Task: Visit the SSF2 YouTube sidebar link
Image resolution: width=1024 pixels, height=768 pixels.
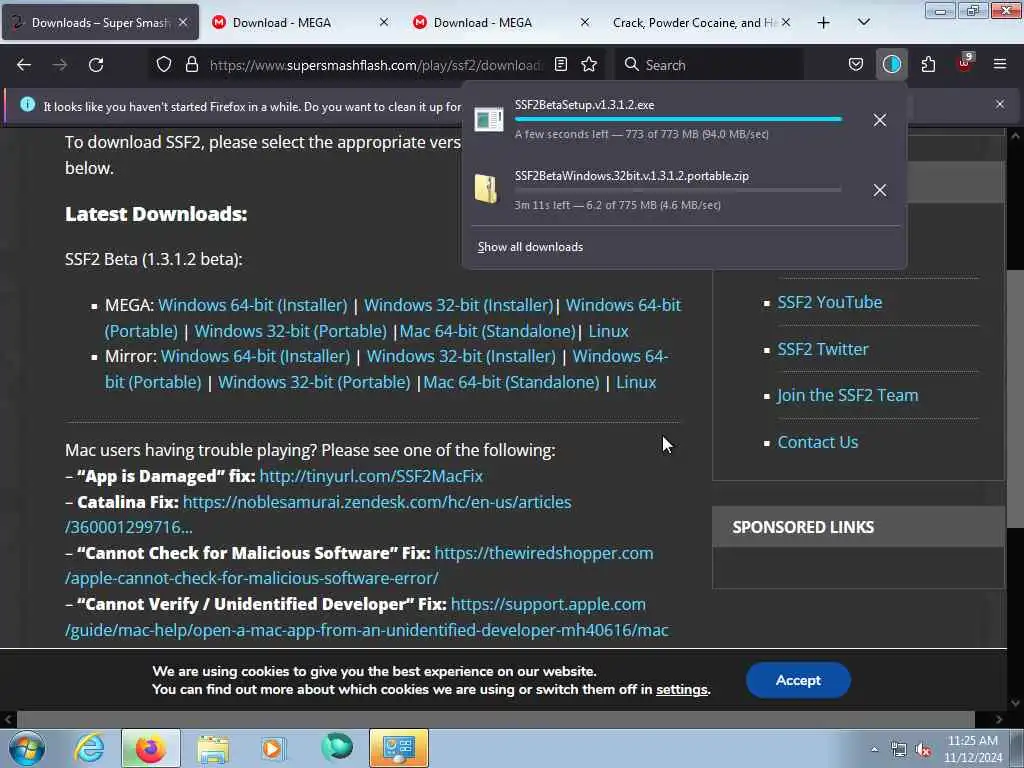Action: coord(829,302)
